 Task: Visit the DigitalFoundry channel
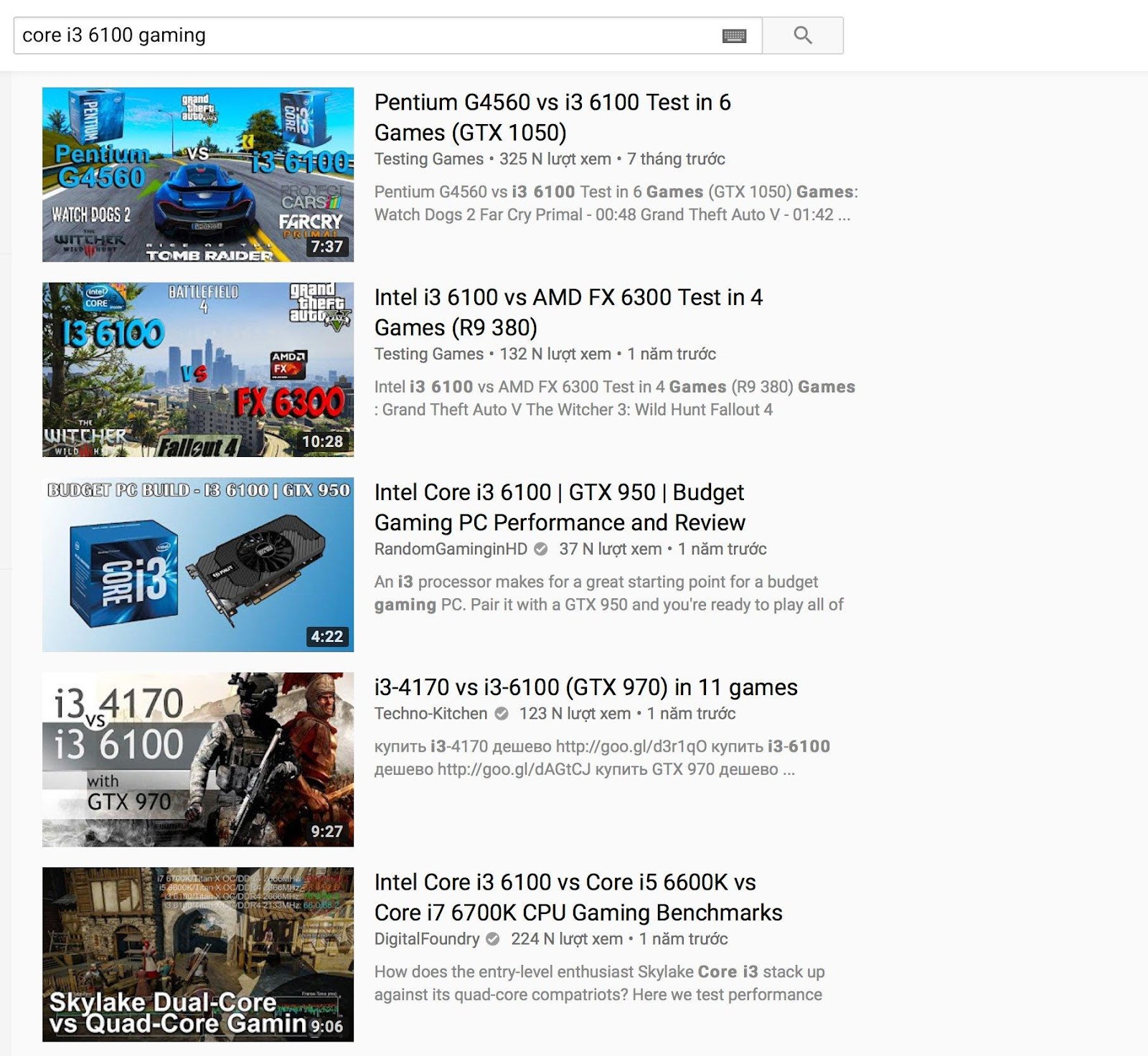[427, 939]
